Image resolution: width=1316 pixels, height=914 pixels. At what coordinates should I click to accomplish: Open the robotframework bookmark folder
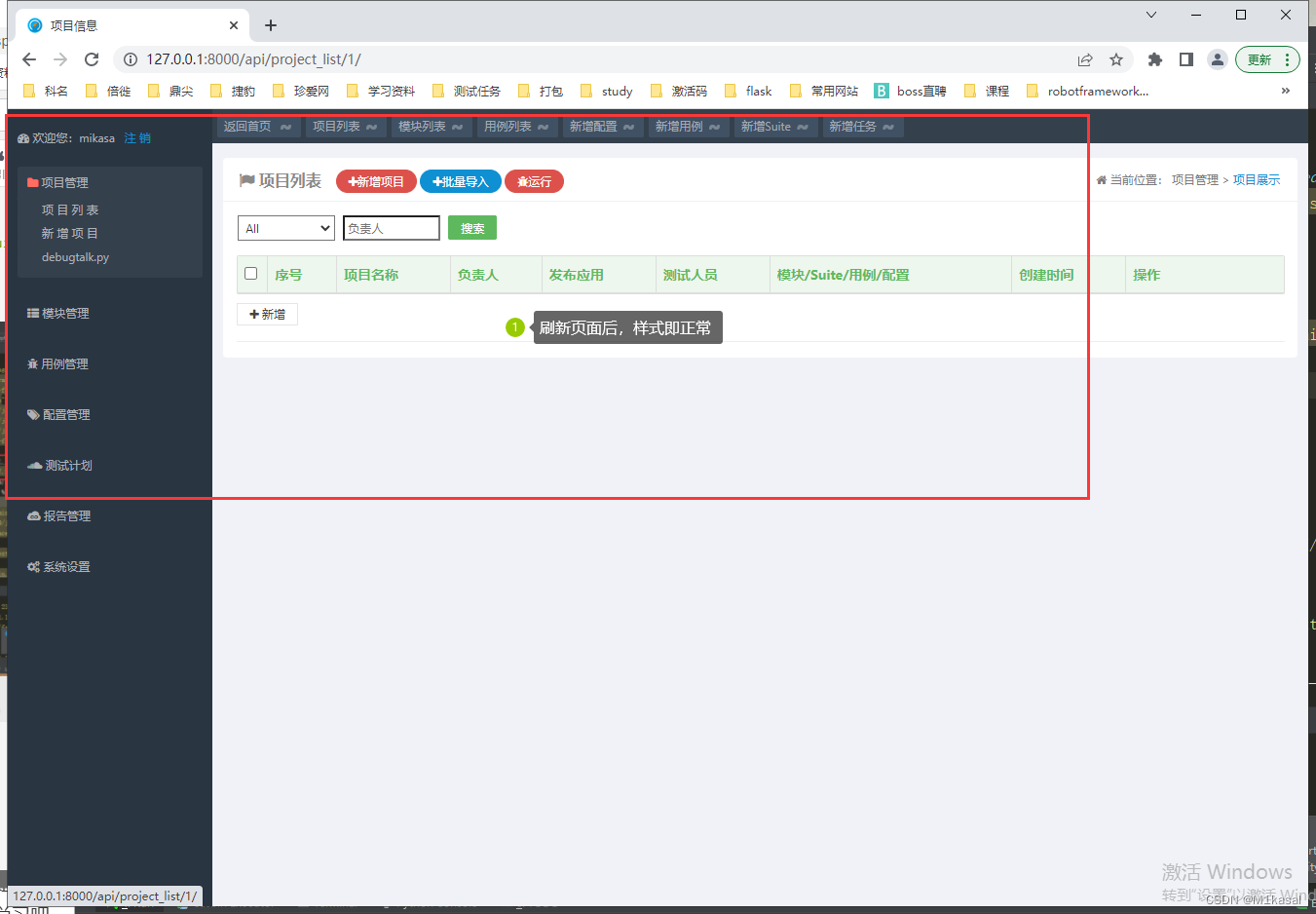[x=1088, y=91]
